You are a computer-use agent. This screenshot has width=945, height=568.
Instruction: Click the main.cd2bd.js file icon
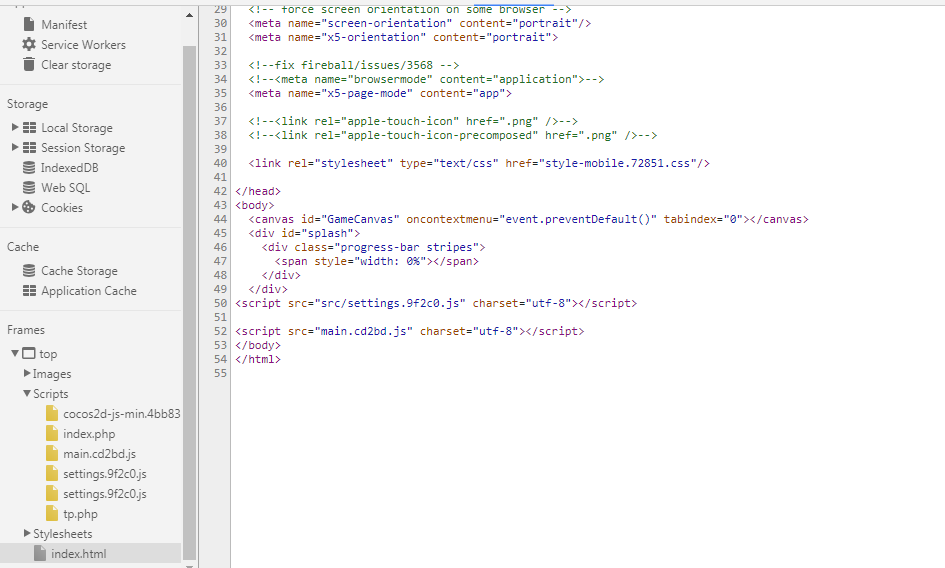[52, 453]
